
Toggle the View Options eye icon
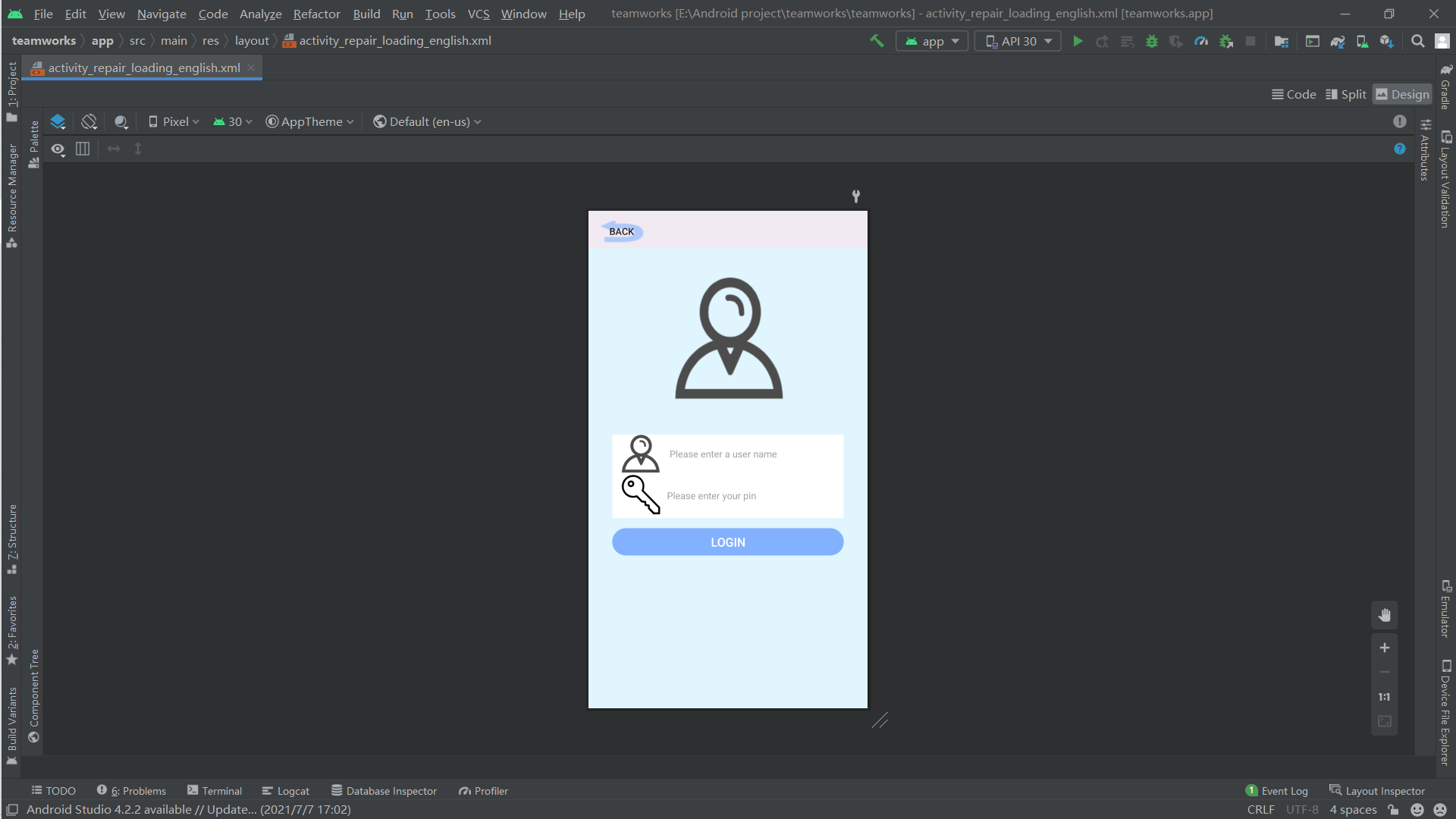point(58,149)
